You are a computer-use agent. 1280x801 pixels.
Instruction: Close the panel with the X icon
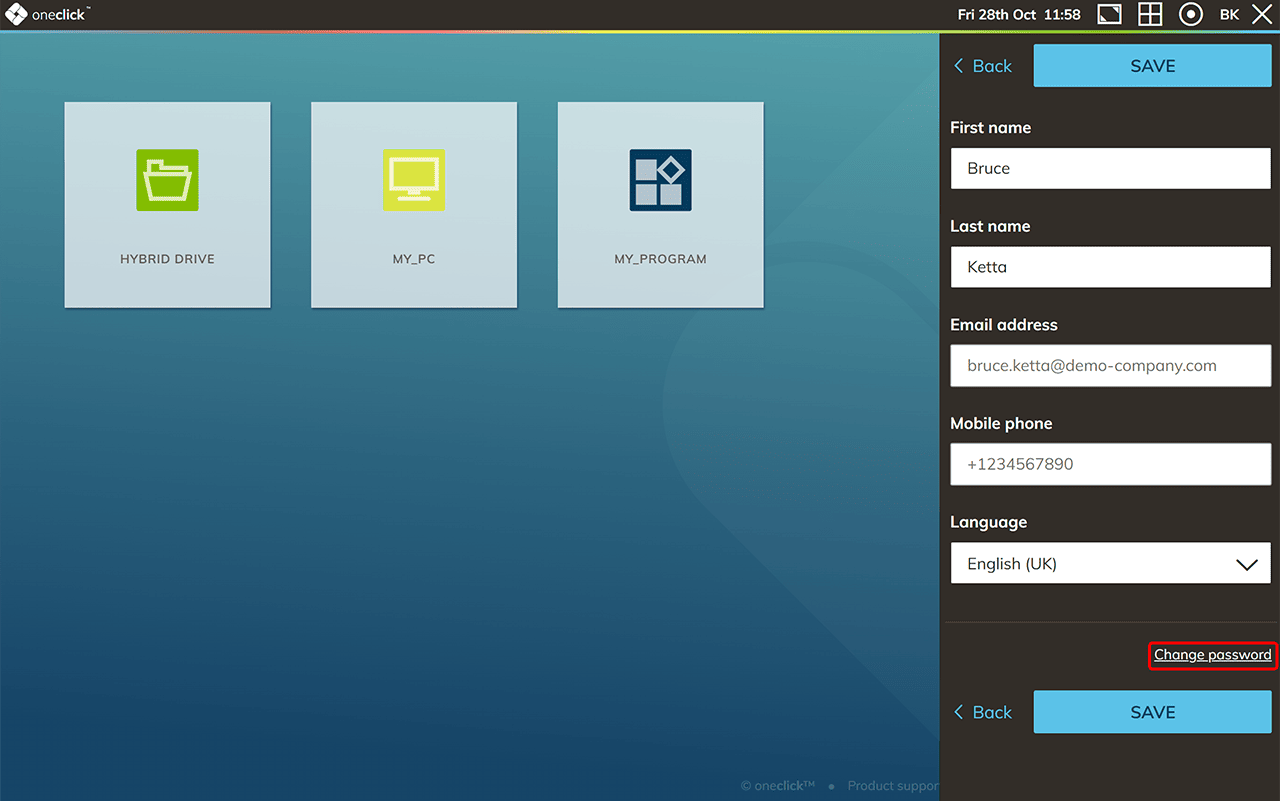1262,15
